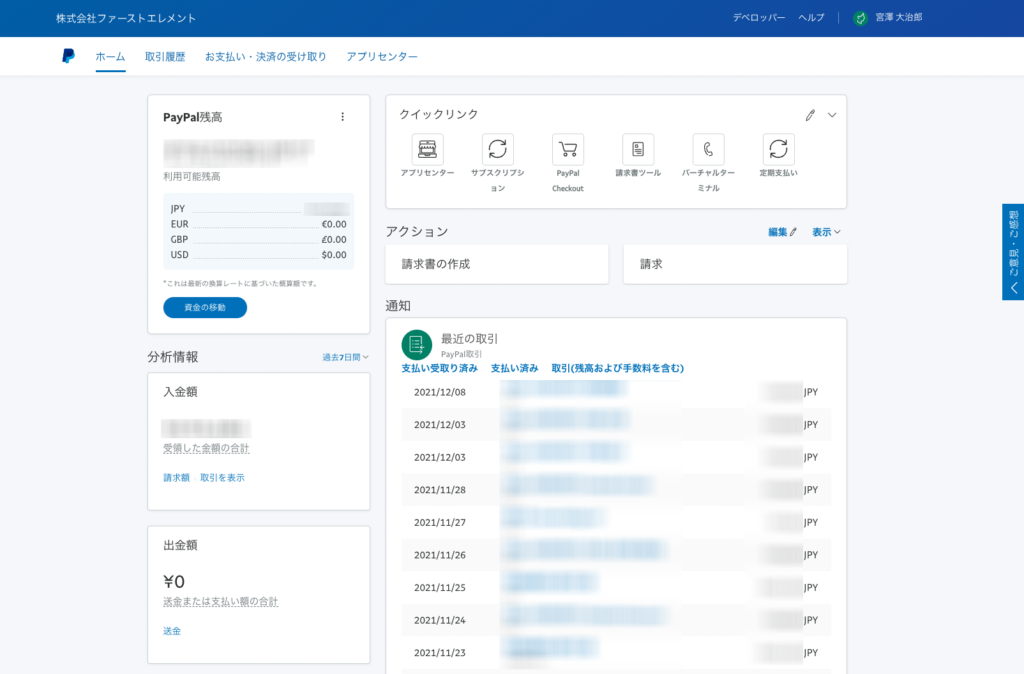Switch to the ホーム tab
The width and height of the screenshot is (1024, 674).
click(x=110, y=57)
